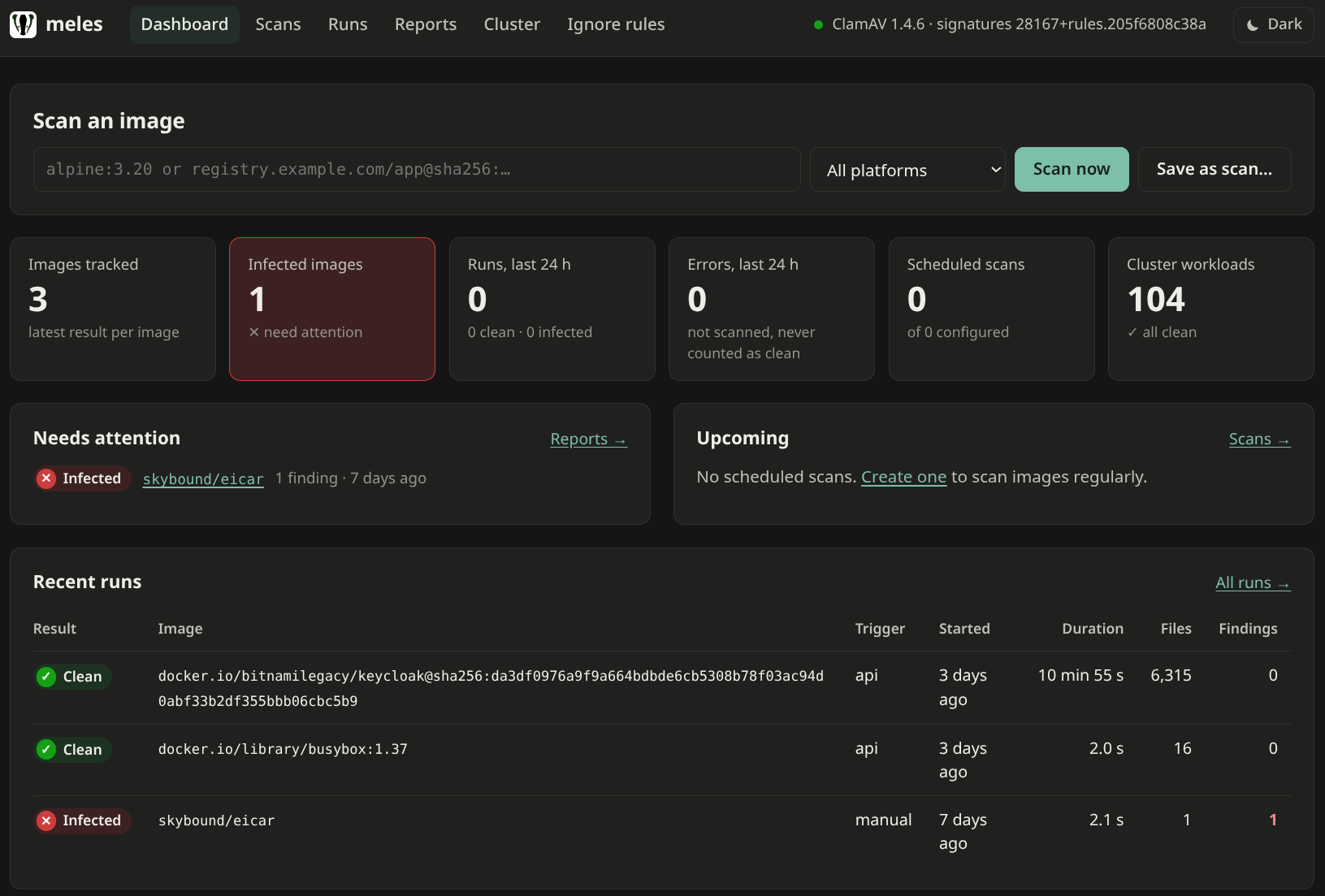Click the Errors, last 24 h card

tap(772, 309)
